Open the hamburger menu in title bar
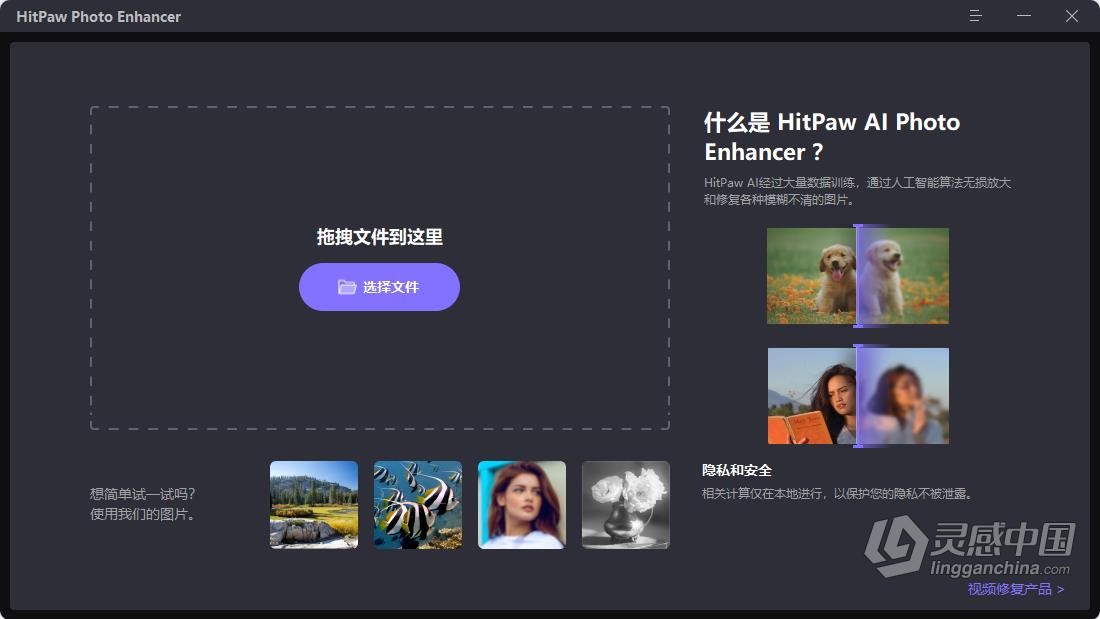The width and height of the screenshot is (1100, 619). coord(975,15)
